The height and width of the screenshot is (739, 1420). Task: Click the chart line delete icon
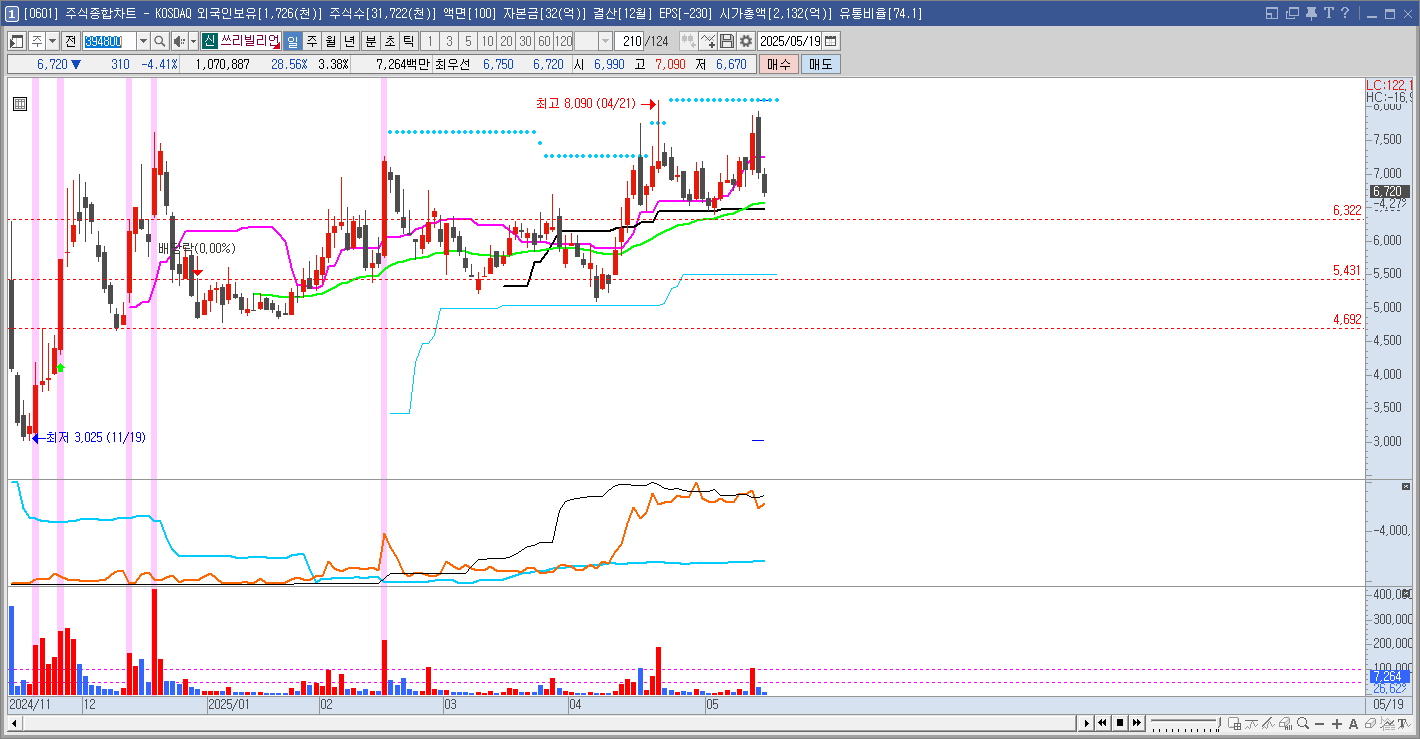pyautogui.click(x=708, y=41)
